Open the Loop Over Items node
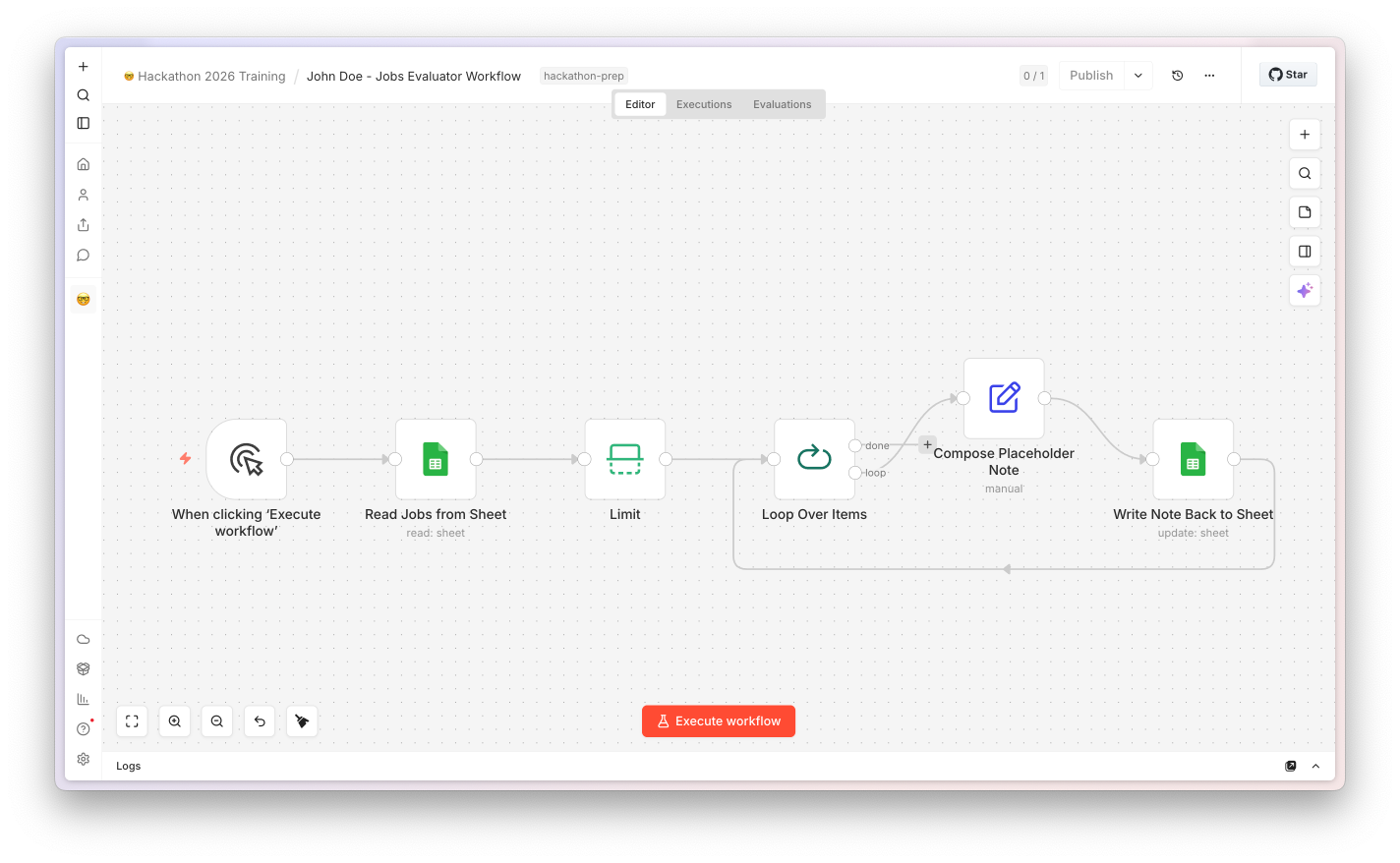 pos(814,459)
